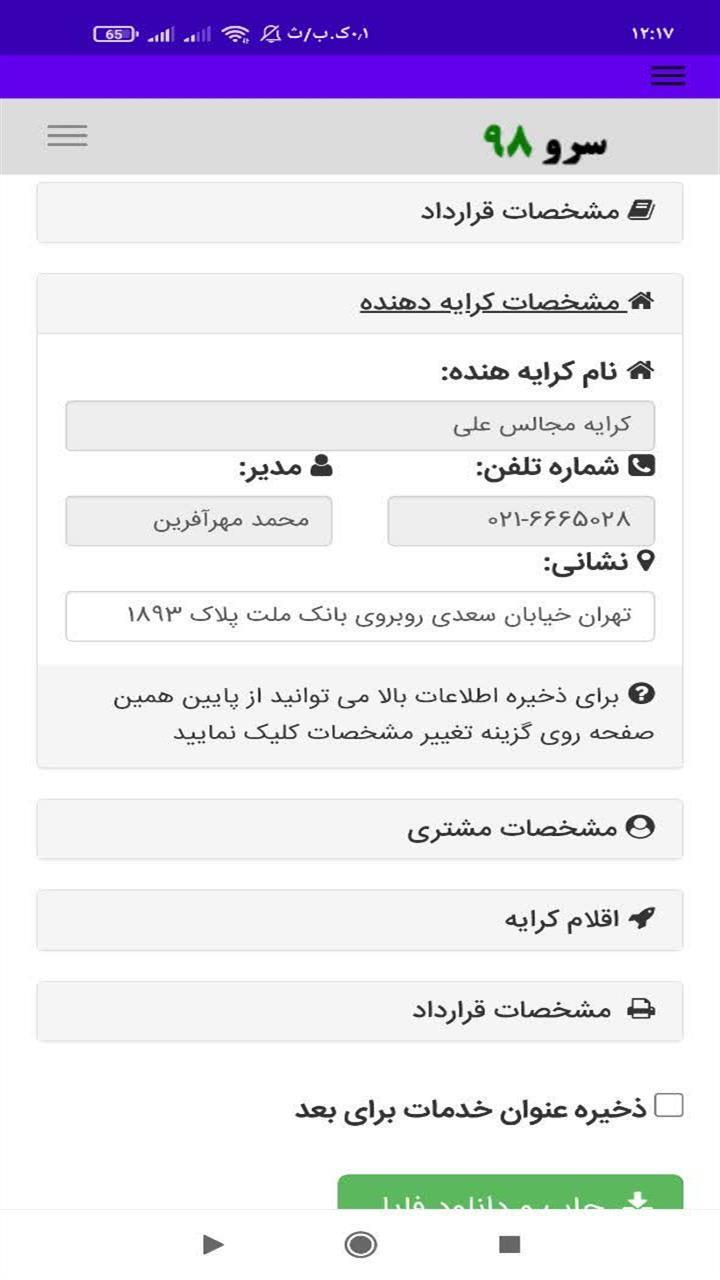The image size is (720, 1280).
Task: Click the person icon next to مدیر
Action: pyautogui.click(x=321, y=465)
